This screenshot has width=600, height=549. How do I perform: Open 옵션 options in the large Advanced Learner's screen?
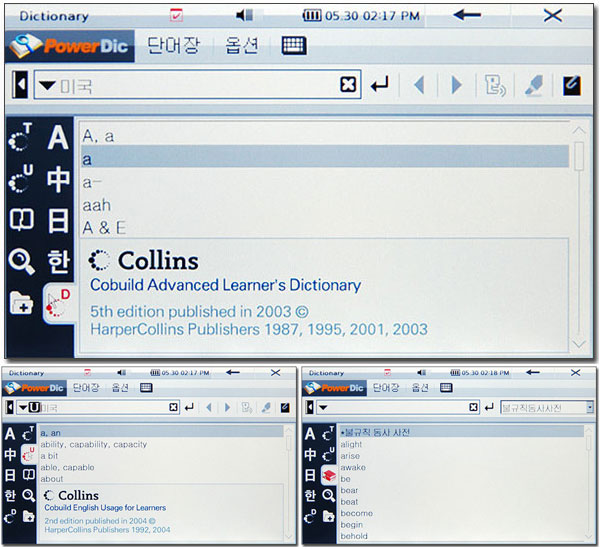click(241, 46)
